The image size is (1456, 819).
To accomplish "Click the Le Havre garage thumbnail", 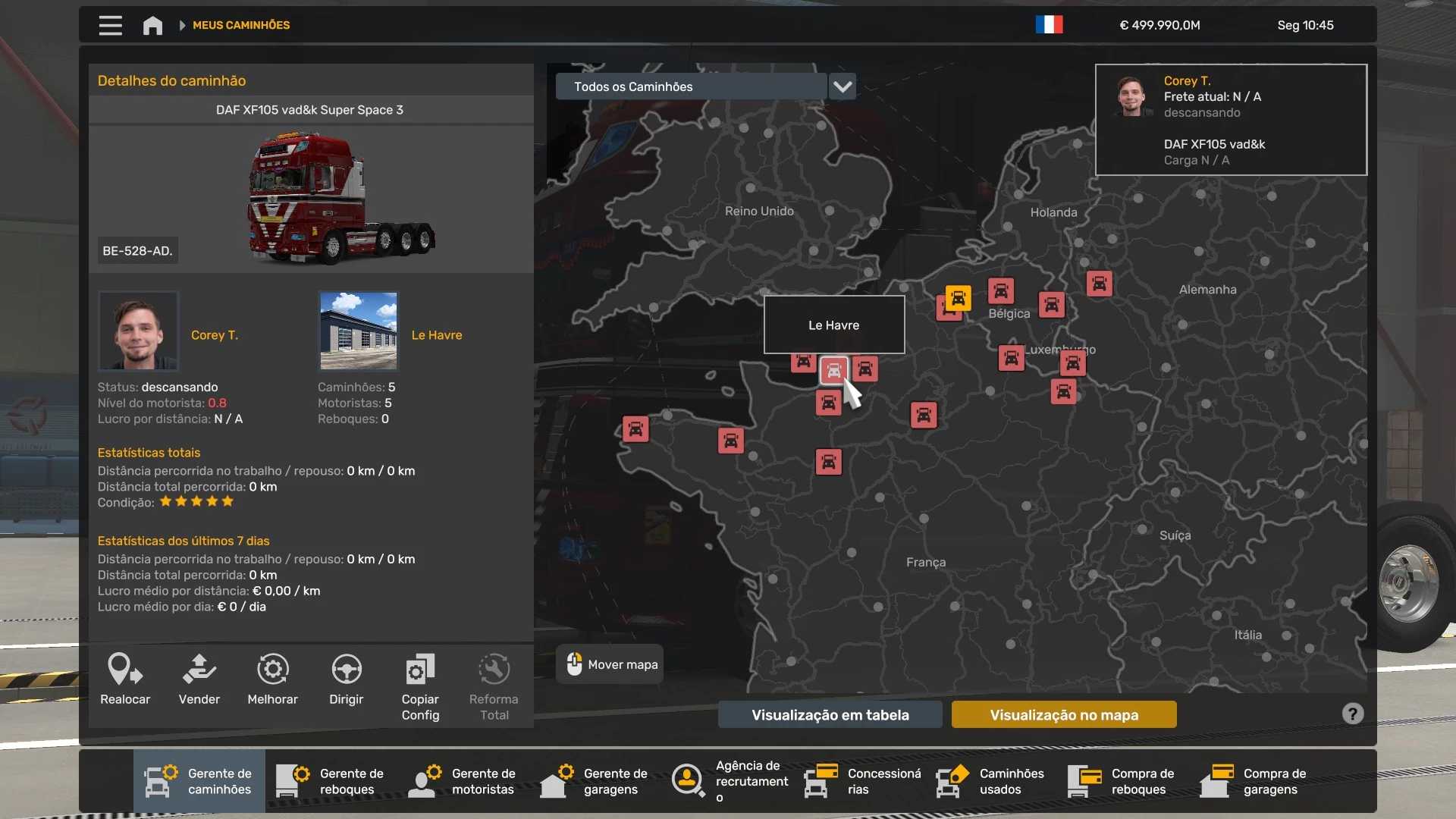I will click(358, 331).
